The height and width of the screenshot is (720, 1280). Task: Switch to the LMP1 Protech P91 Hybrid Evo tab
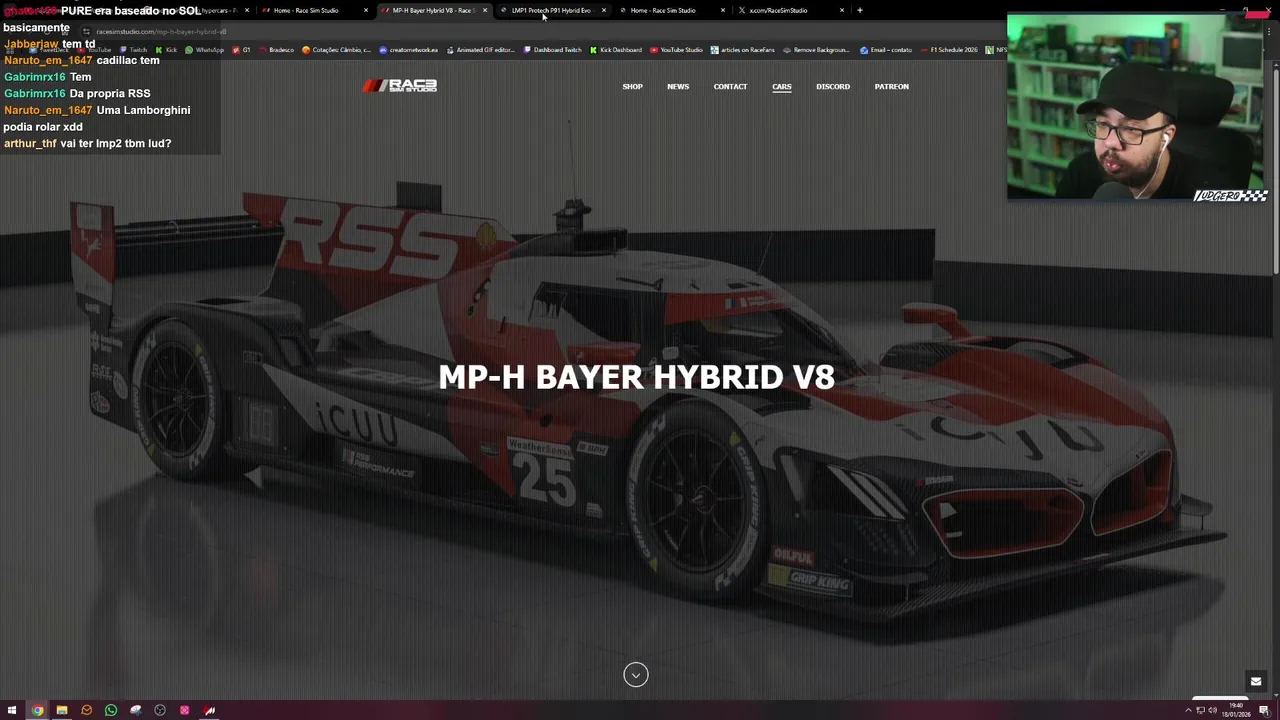click(550, 10)
